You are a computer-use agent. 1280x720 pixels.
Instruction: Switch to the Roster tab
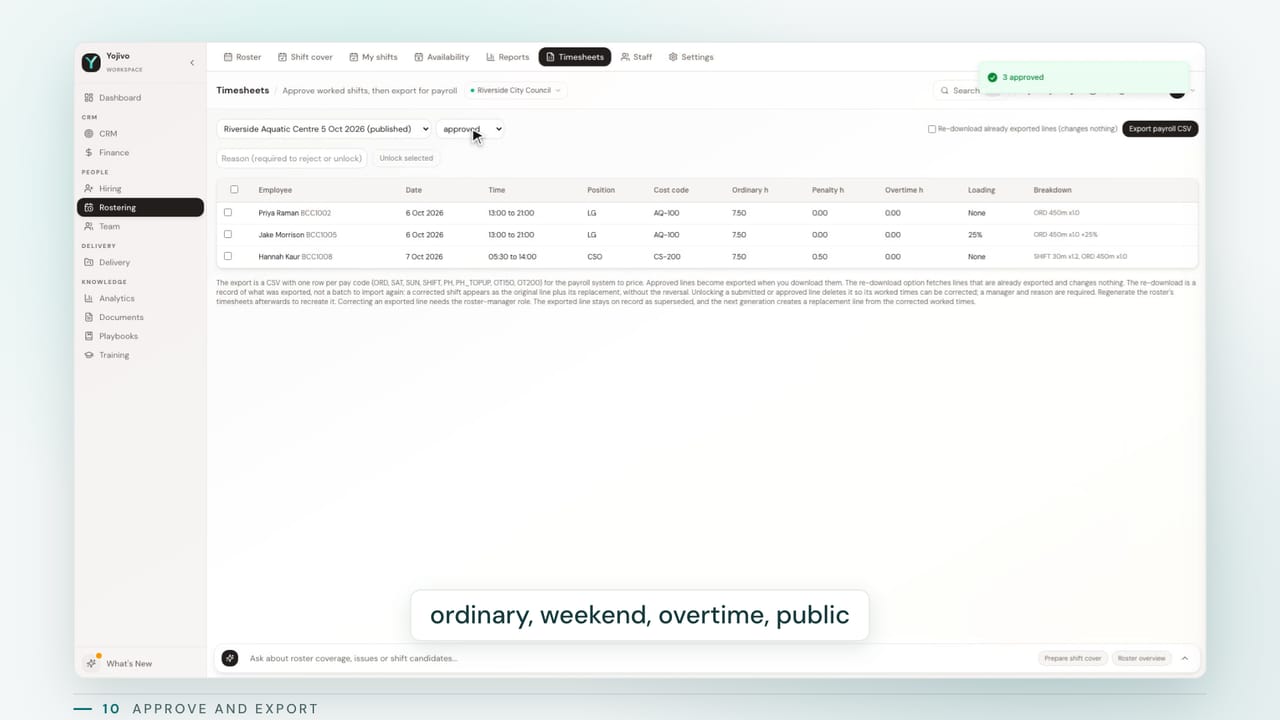(242, 57)
